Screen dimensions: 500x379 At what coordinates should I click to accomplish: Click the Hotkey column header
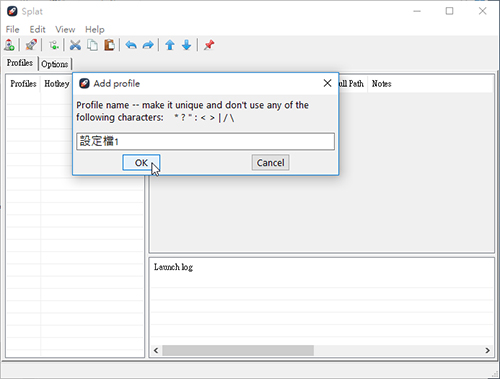(x=57, y=84)
